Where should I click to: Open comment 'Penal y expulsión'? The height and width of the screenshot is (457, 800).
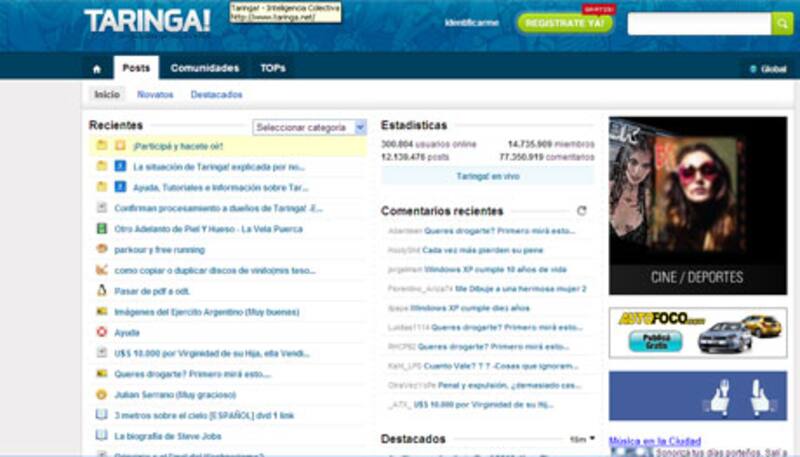(509, 385)
